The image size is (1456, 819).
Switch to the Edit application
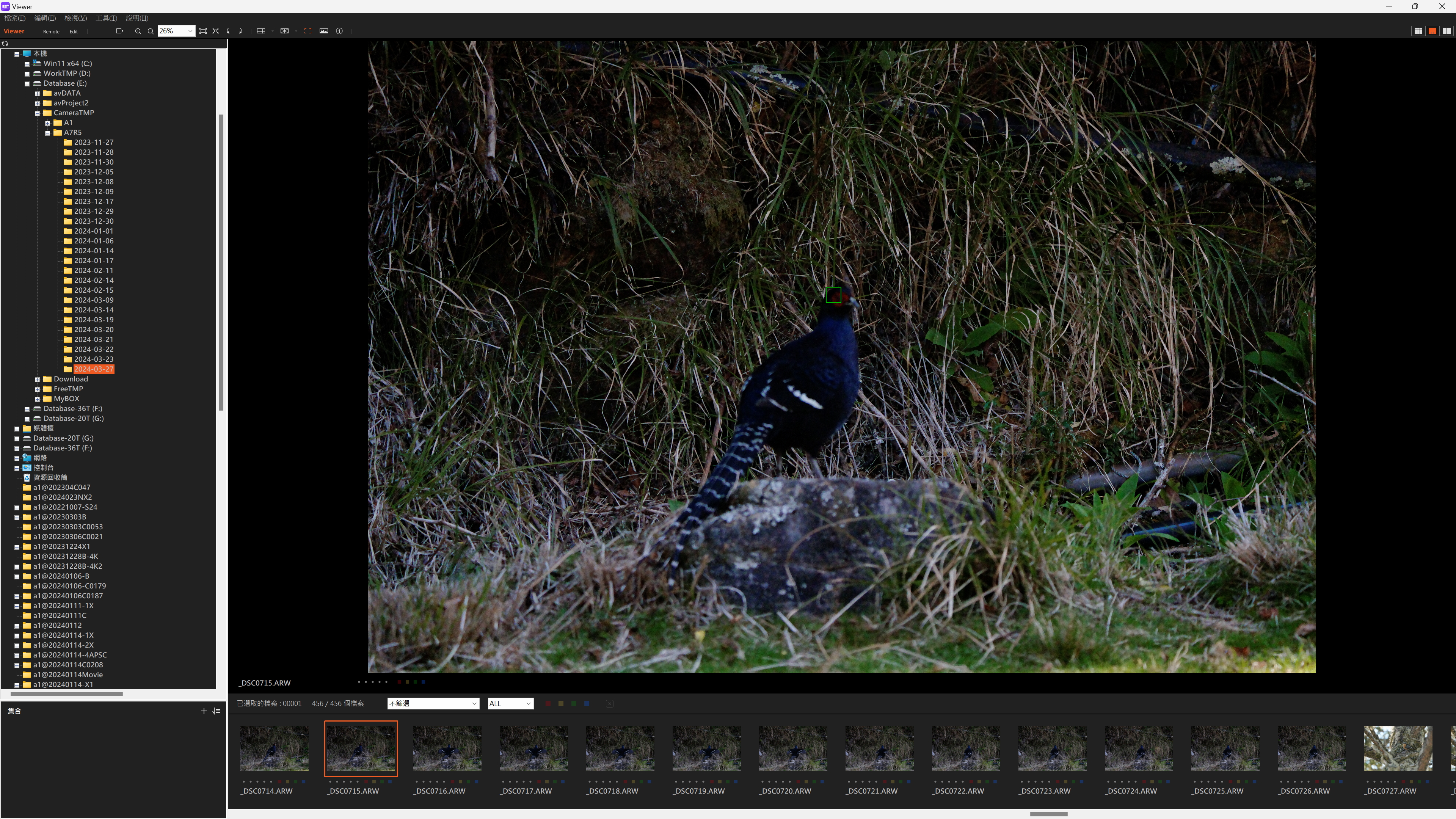click(74, 31)
